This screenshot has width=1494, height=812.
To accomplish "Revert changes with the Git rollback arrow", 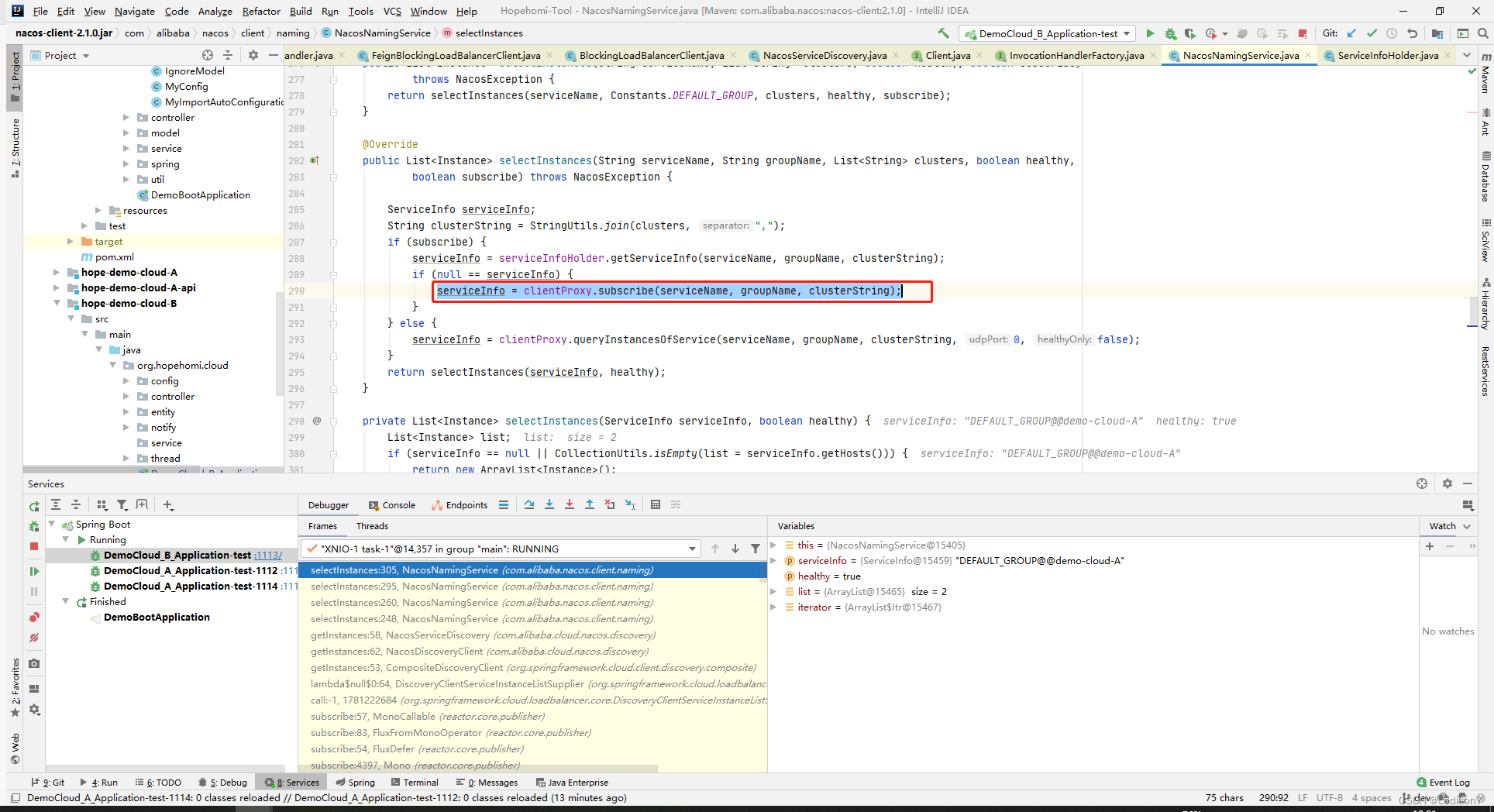I will tap(1412, 33).
